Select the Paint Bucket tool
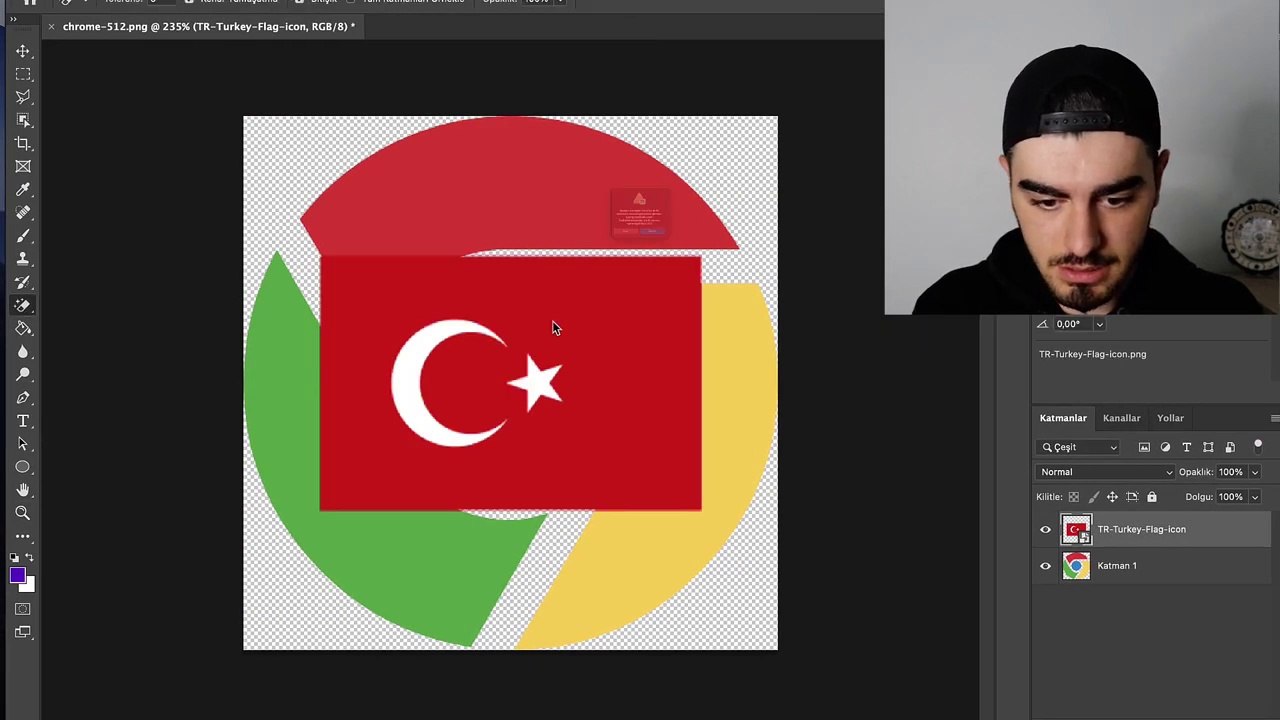 click(x=23, y=328)
